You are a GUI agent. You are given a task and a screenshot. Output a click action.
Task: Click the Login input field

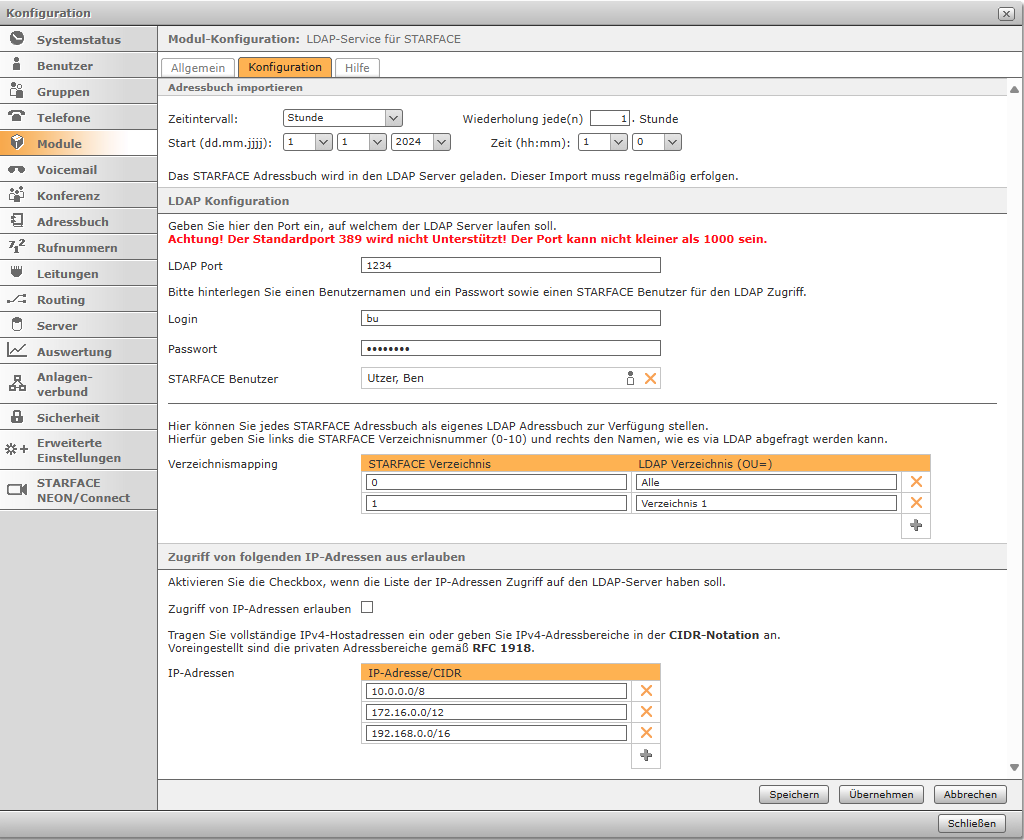511,318
